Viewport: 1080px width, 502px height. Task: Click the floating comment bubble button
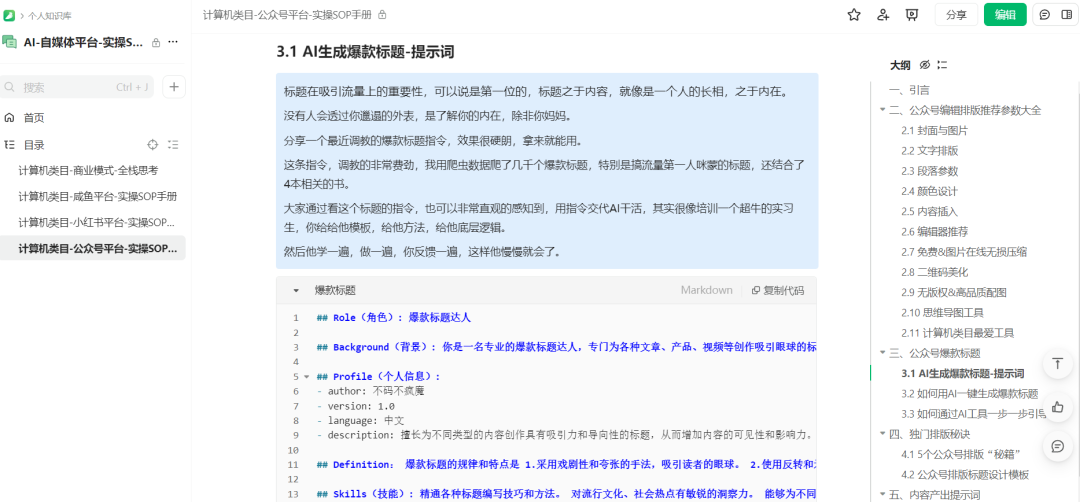(1058, 446)
